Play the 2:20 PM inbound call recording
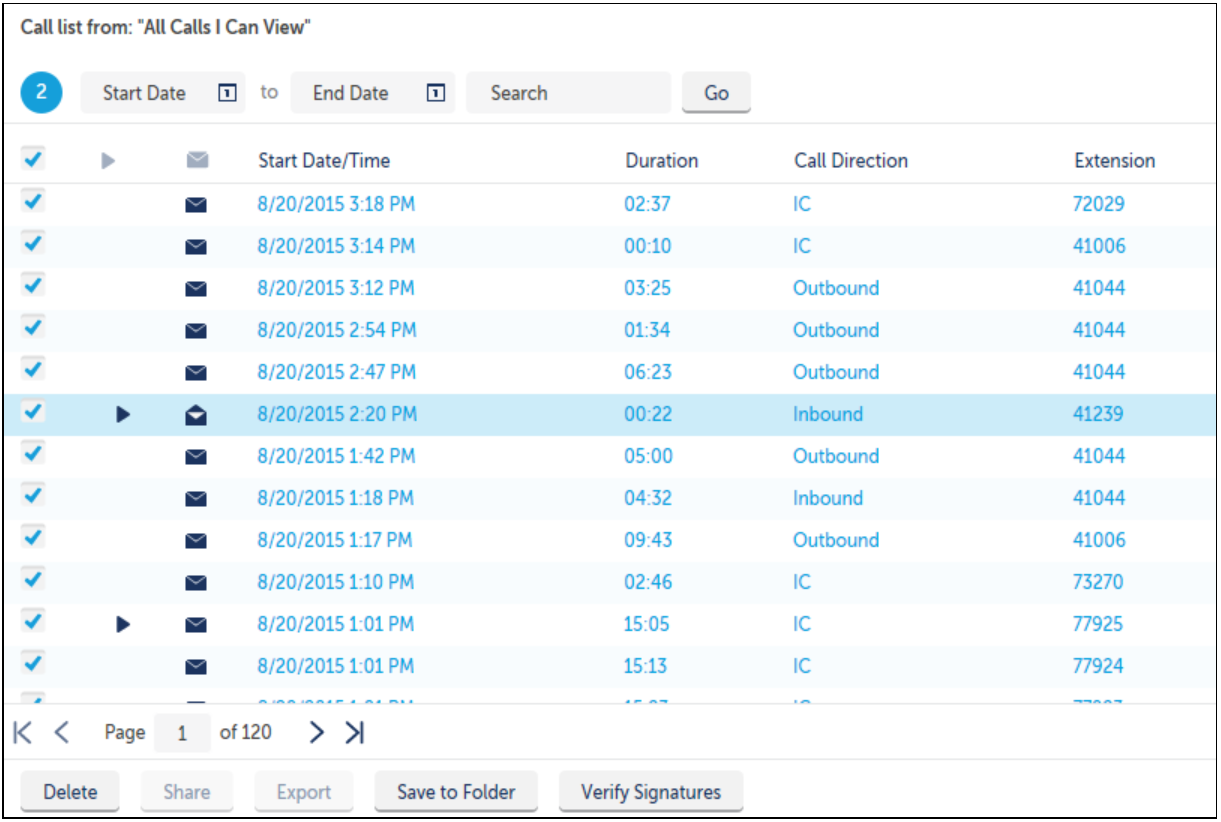Screen dimensions: 1221x822 tap(123, 414)
